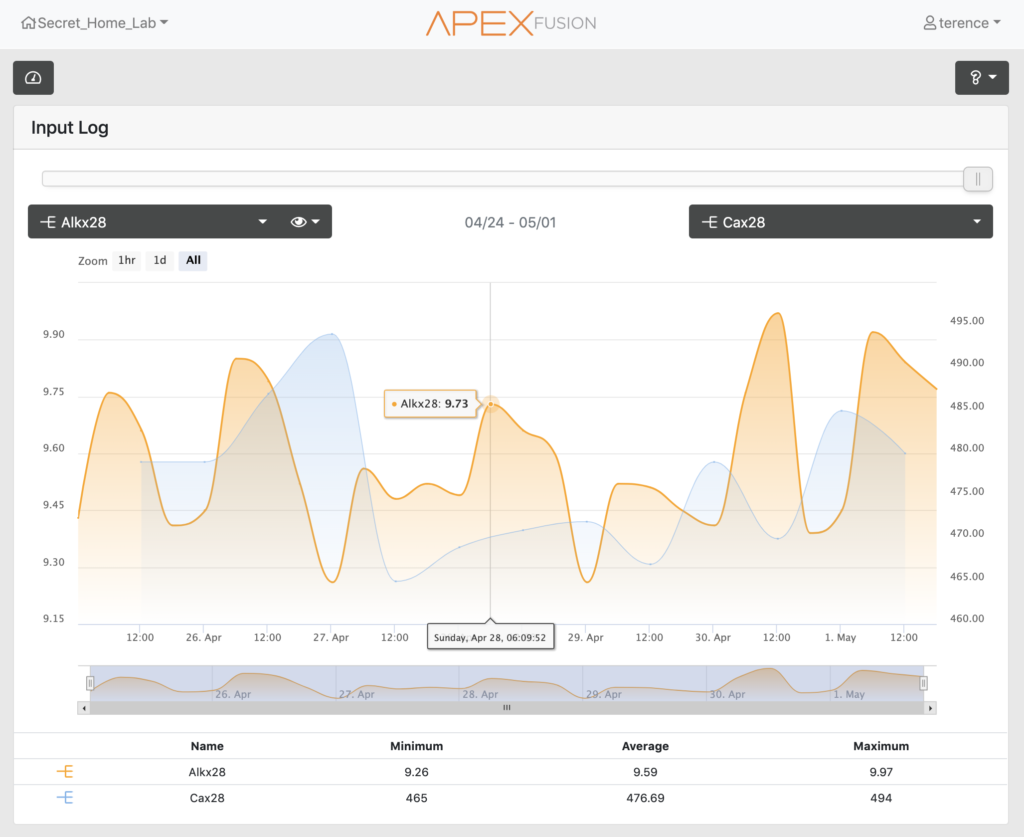Select the All zoom range
Screen dimensions: 1024x837
[193, 261]
